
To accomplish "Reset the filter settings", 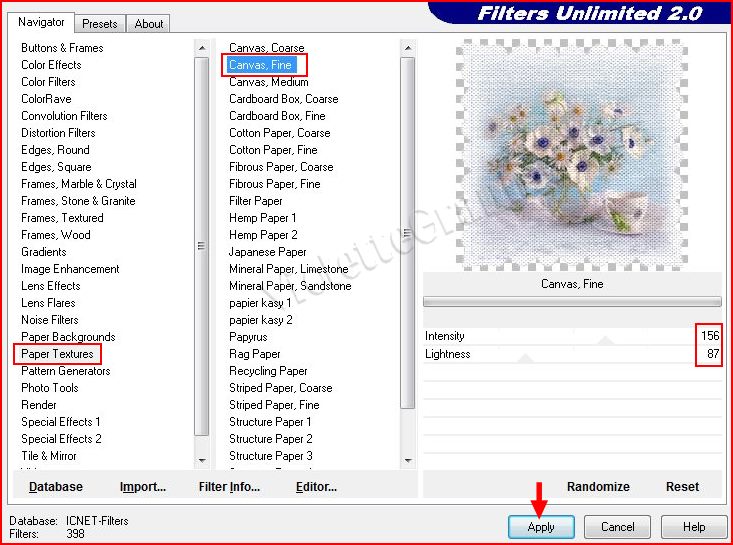I will (682, 487).
